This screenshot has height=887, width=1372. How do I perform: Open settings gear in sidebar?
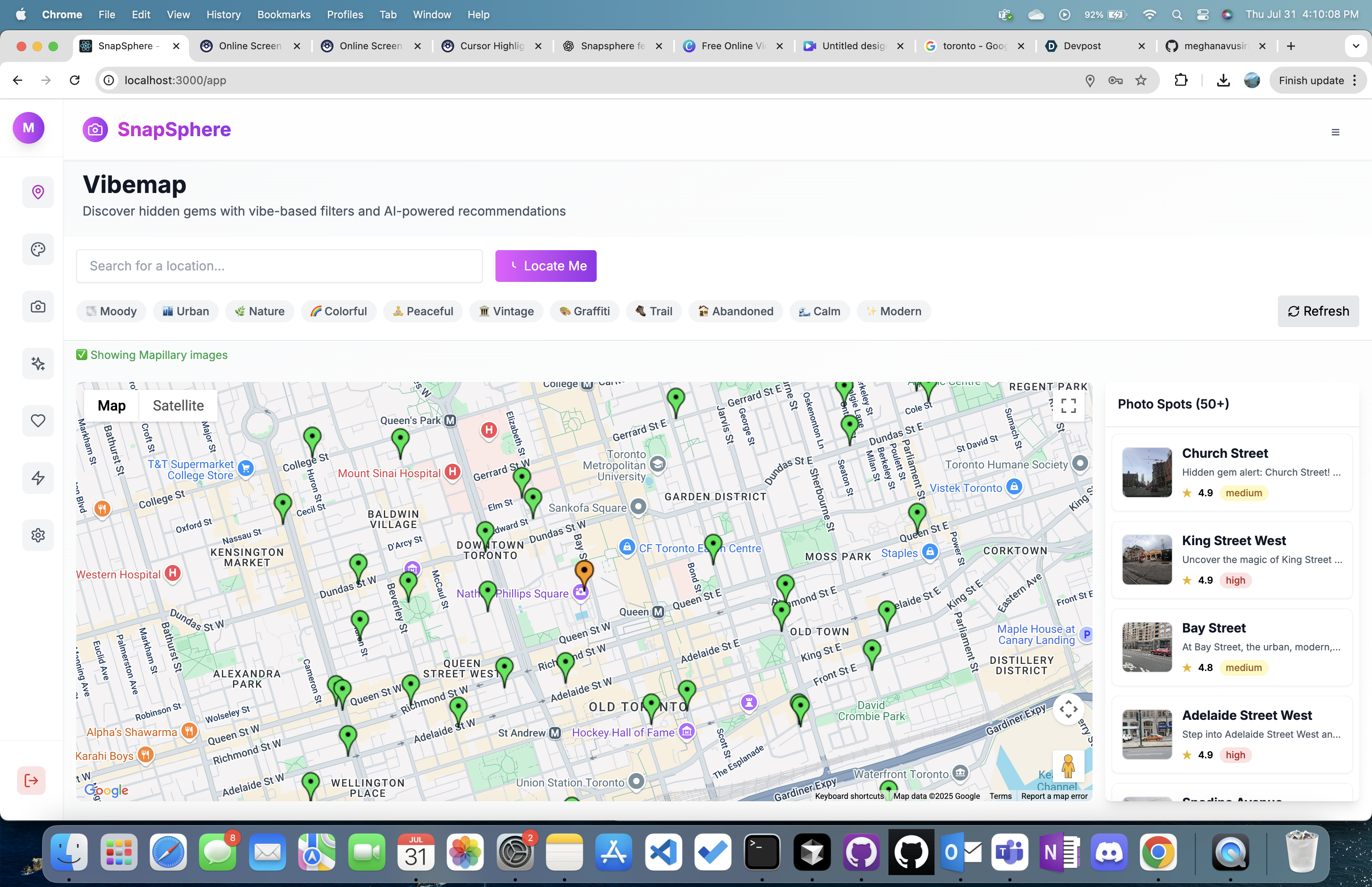38,535
